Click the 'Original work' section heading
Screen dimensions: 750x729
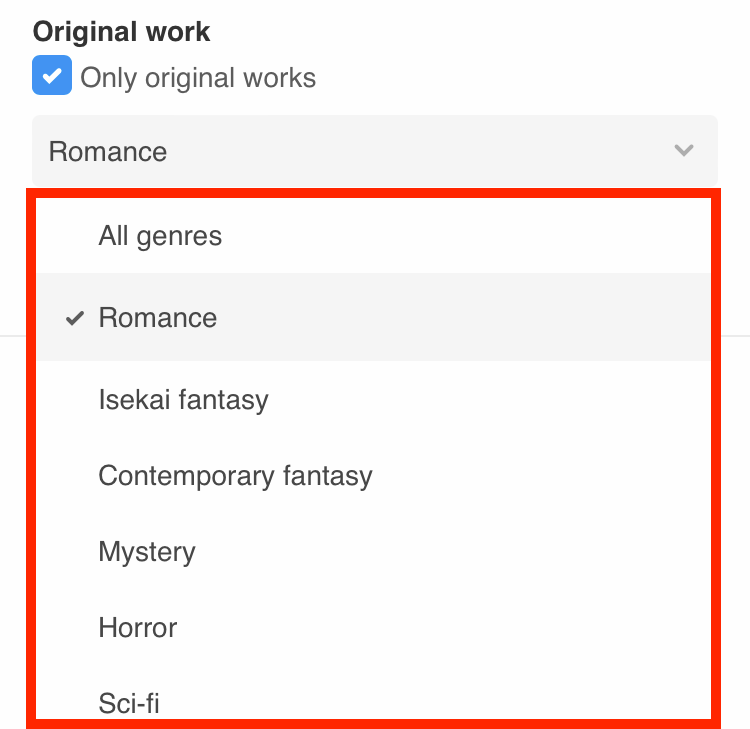click(121, 31)
